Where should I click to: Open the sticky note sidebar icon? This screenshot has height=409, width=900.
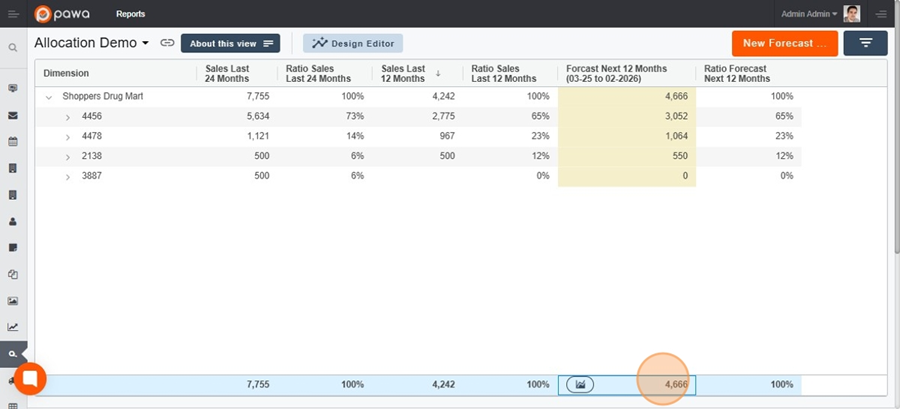pyautogui.click(x=13, y=248)
